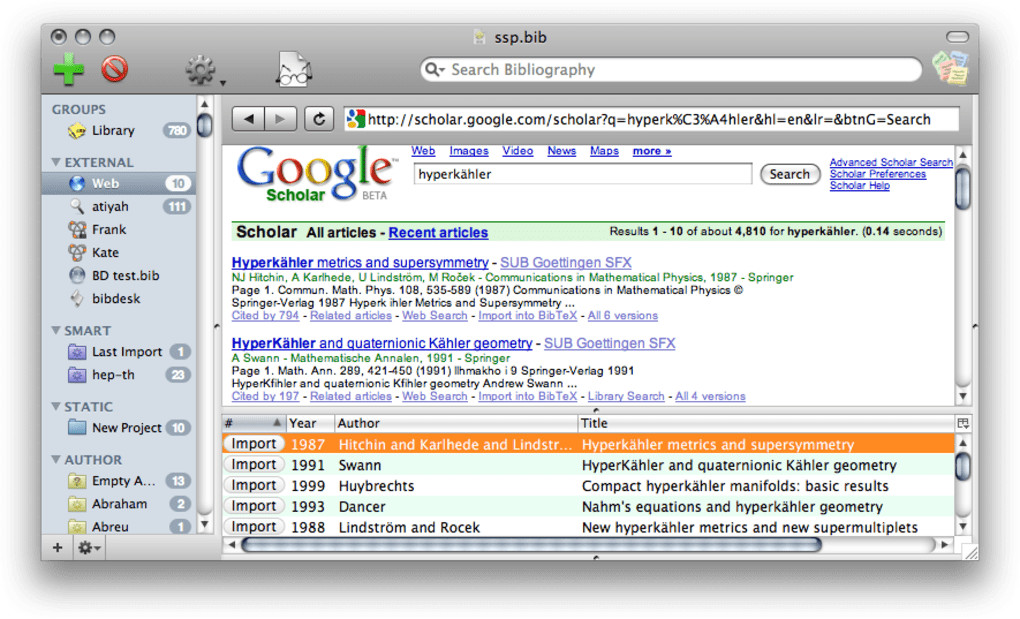Click the red Delete publication icon
Screen dimensions: 1020x619
point(114,69)
